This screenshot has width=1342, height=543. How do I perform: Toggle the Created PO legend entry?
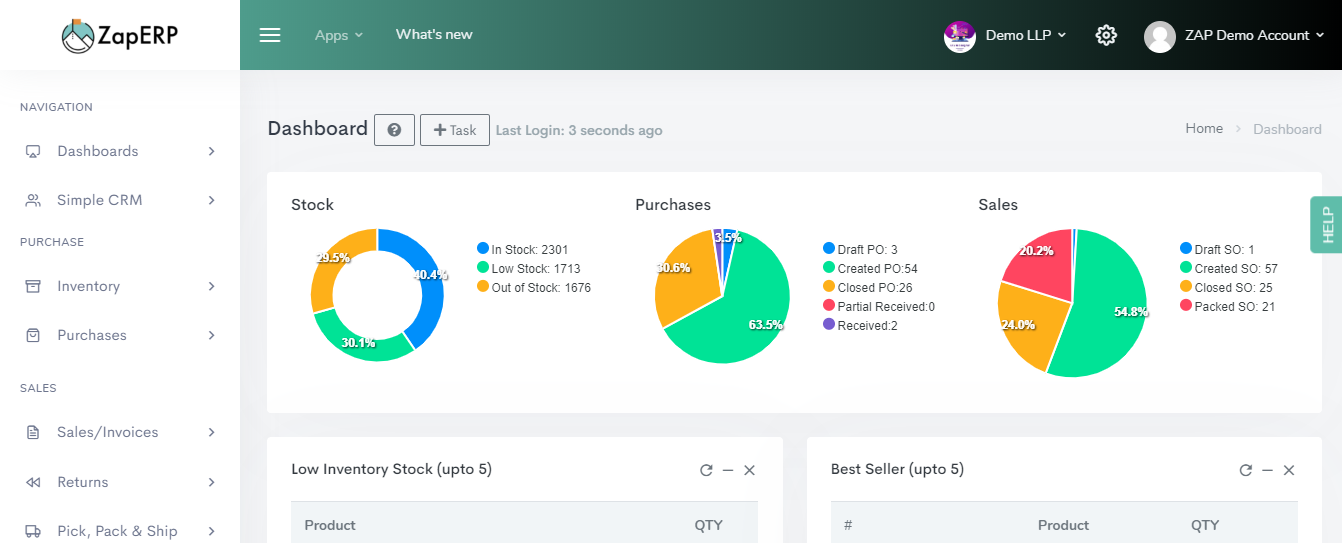point(870,269)
